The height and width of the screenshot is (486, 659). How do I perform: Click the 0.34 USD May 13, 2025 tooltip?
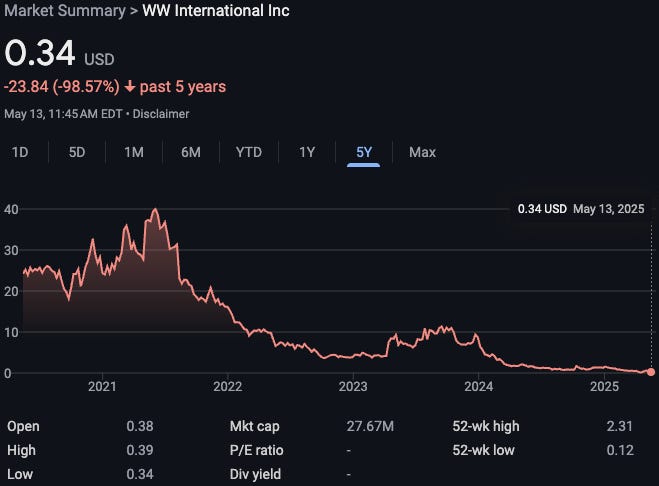pos(581,209)
